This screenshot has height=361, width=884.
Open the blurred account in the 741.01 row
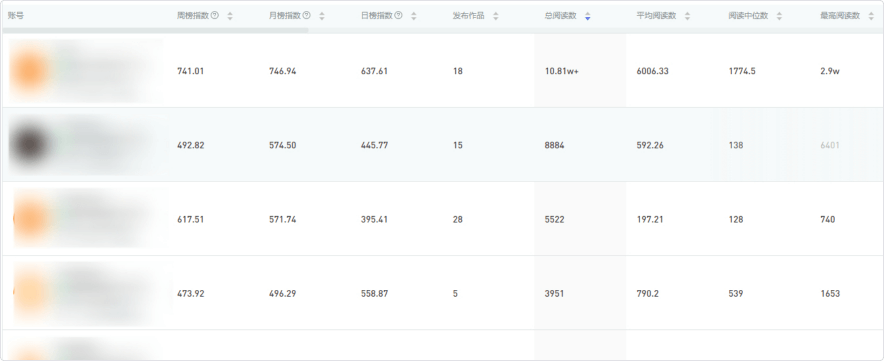point(85,71)
